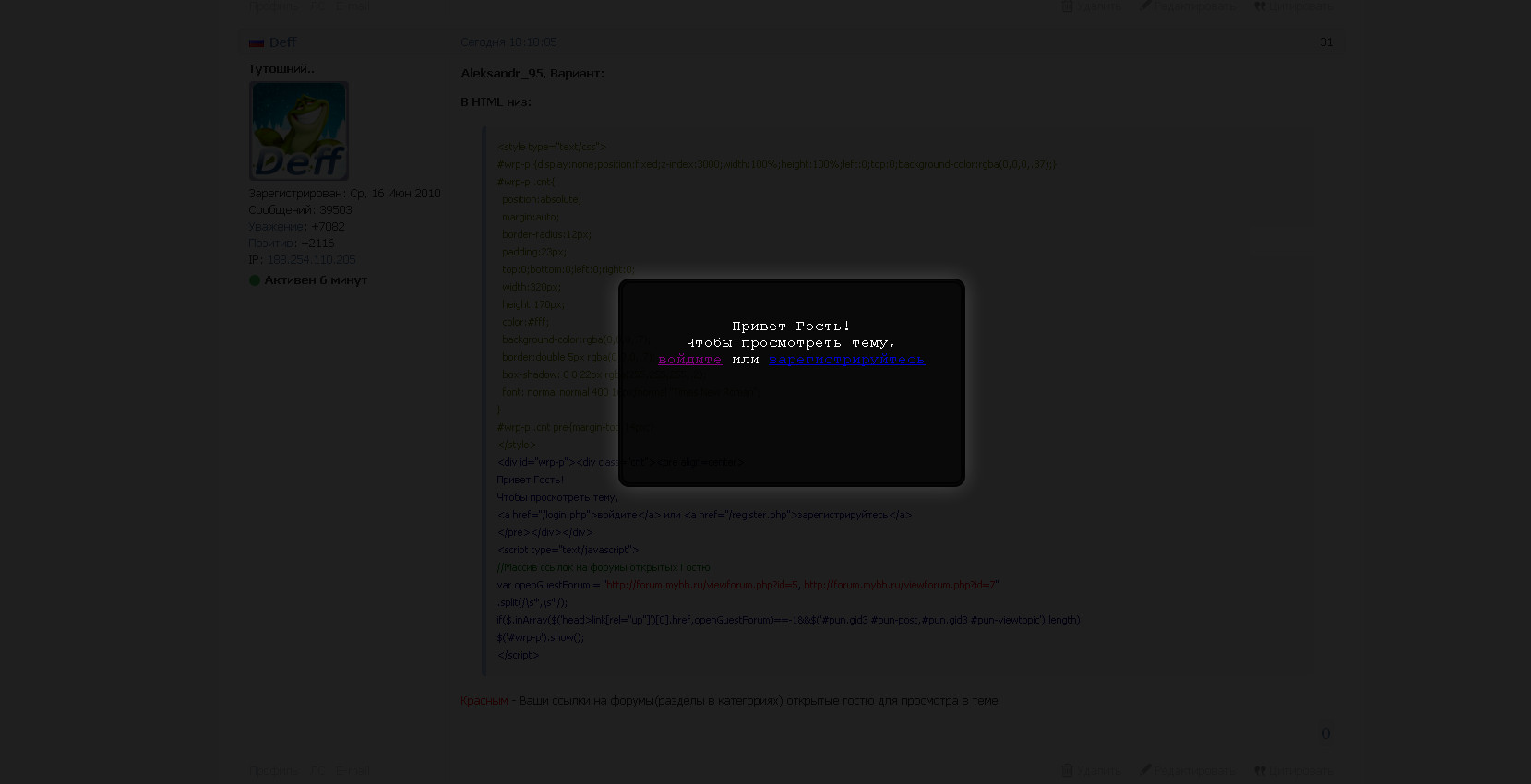The image size is (1531, 784).
Task: Open the Deff username link
Action: [282, 42]
